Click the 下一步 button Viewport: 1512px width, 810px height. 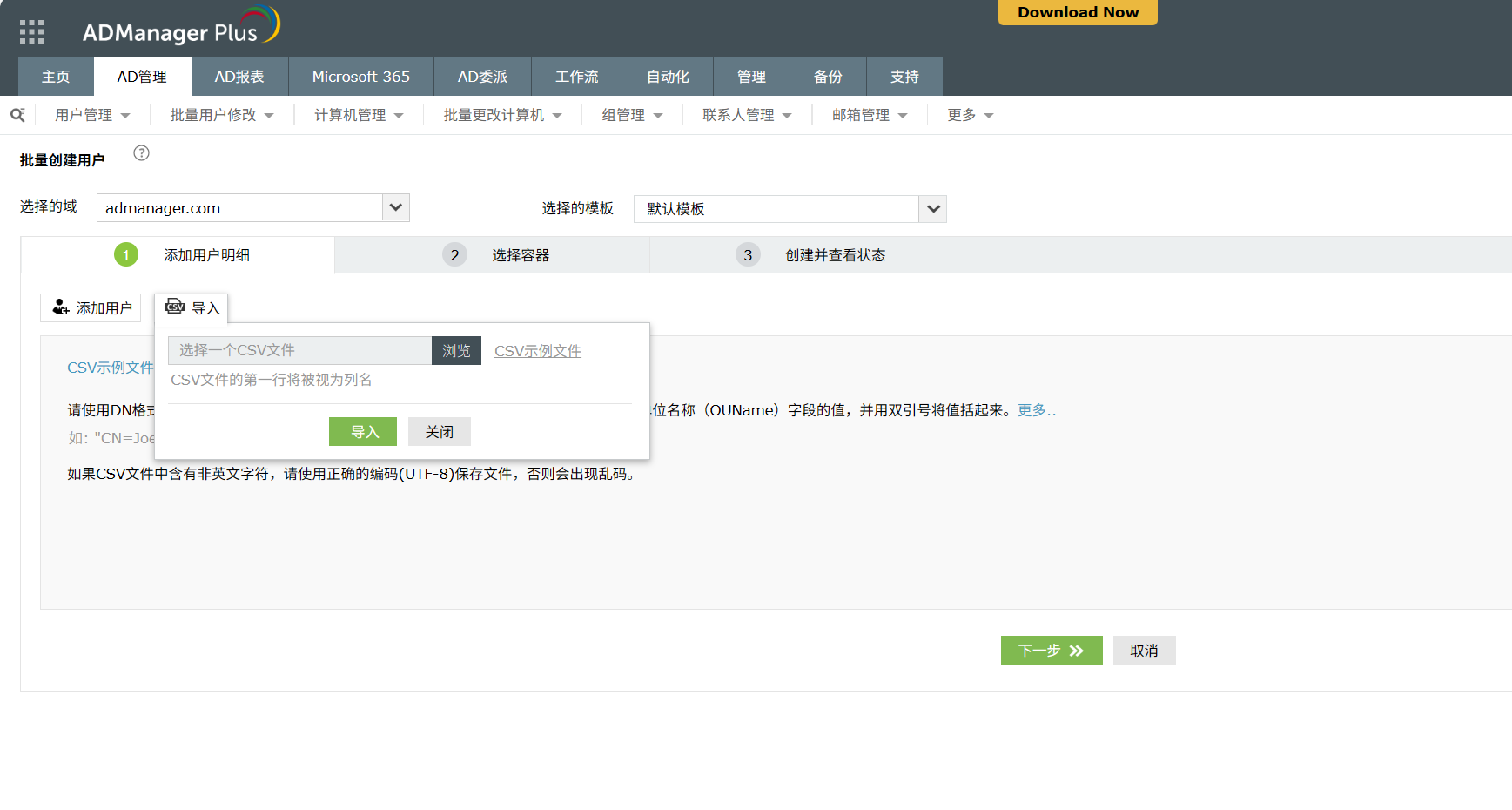pos(1051,651)
